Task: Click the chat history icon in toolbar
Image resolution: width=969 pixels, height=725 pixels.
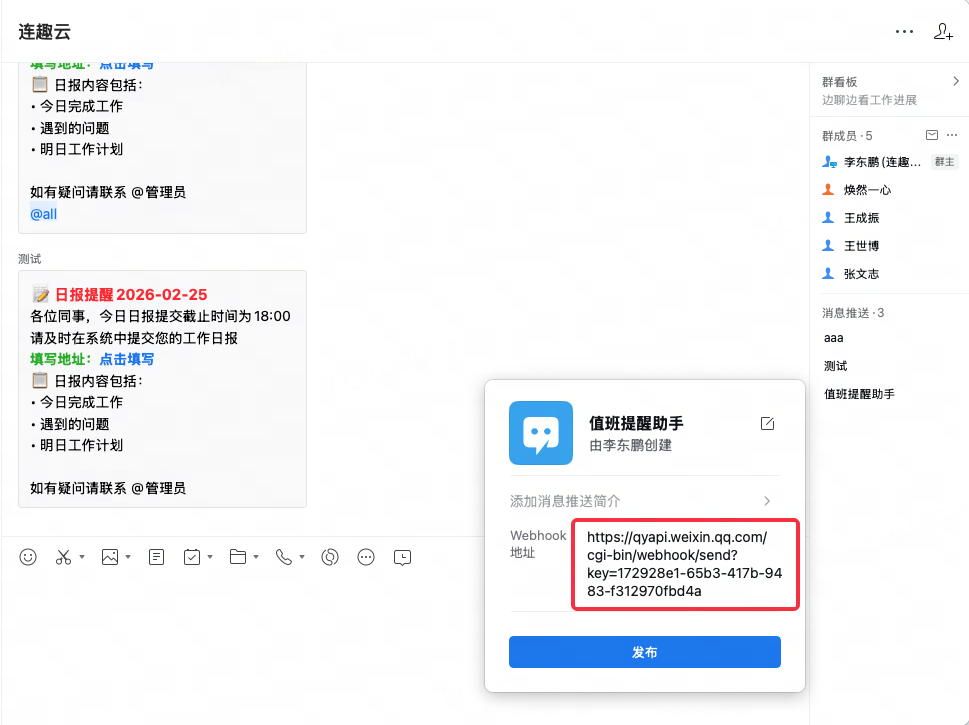Action: pyautogui.click(x=403, y=557)
